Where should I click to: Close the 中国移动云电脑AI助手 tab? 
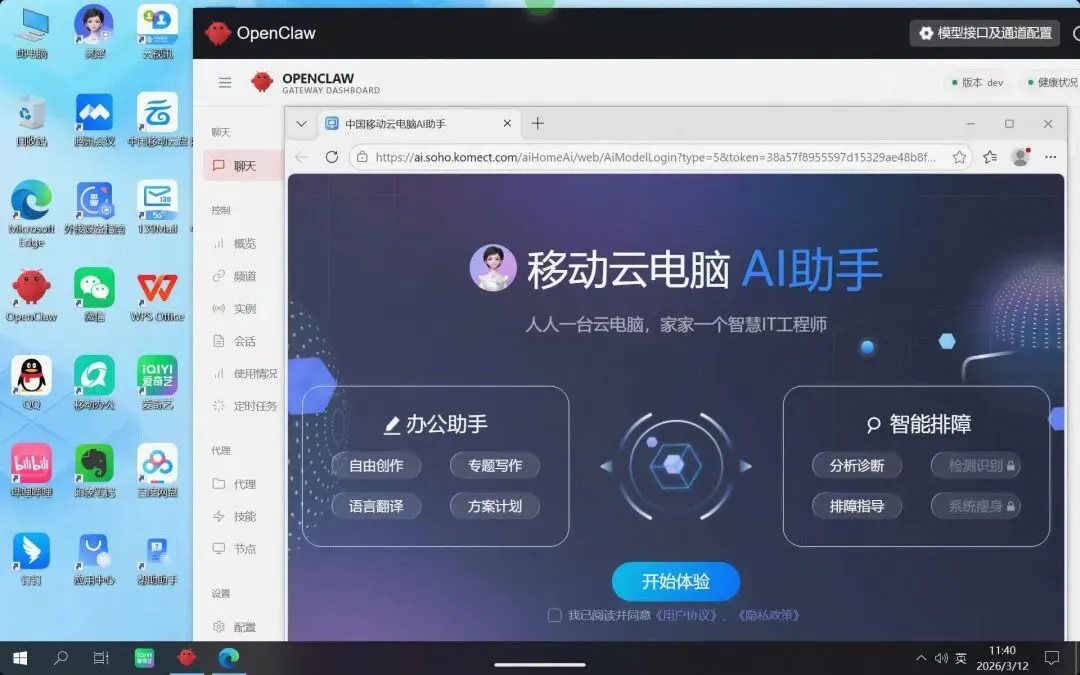pos(507,124)
